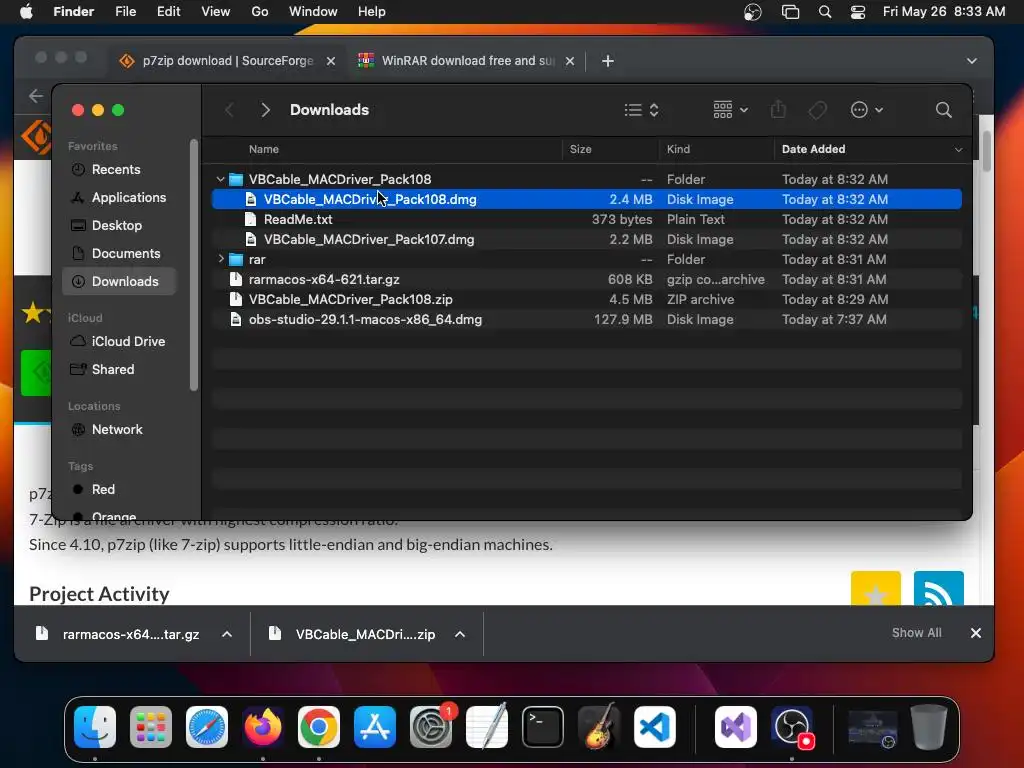
Task: Open Control Center in the menu bar
Action: [857, 12]
